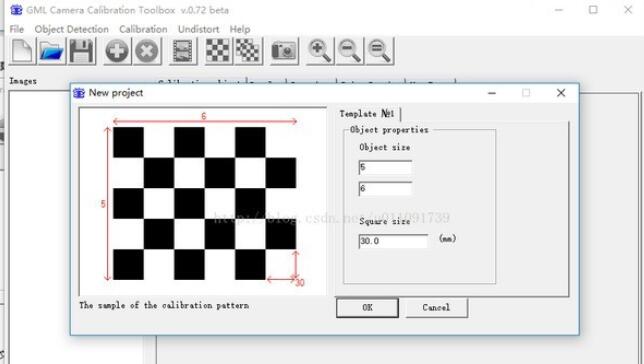644x364 pixels.
Task: Click the checkerboard calibration pattern preview
Action: point(204,203)
